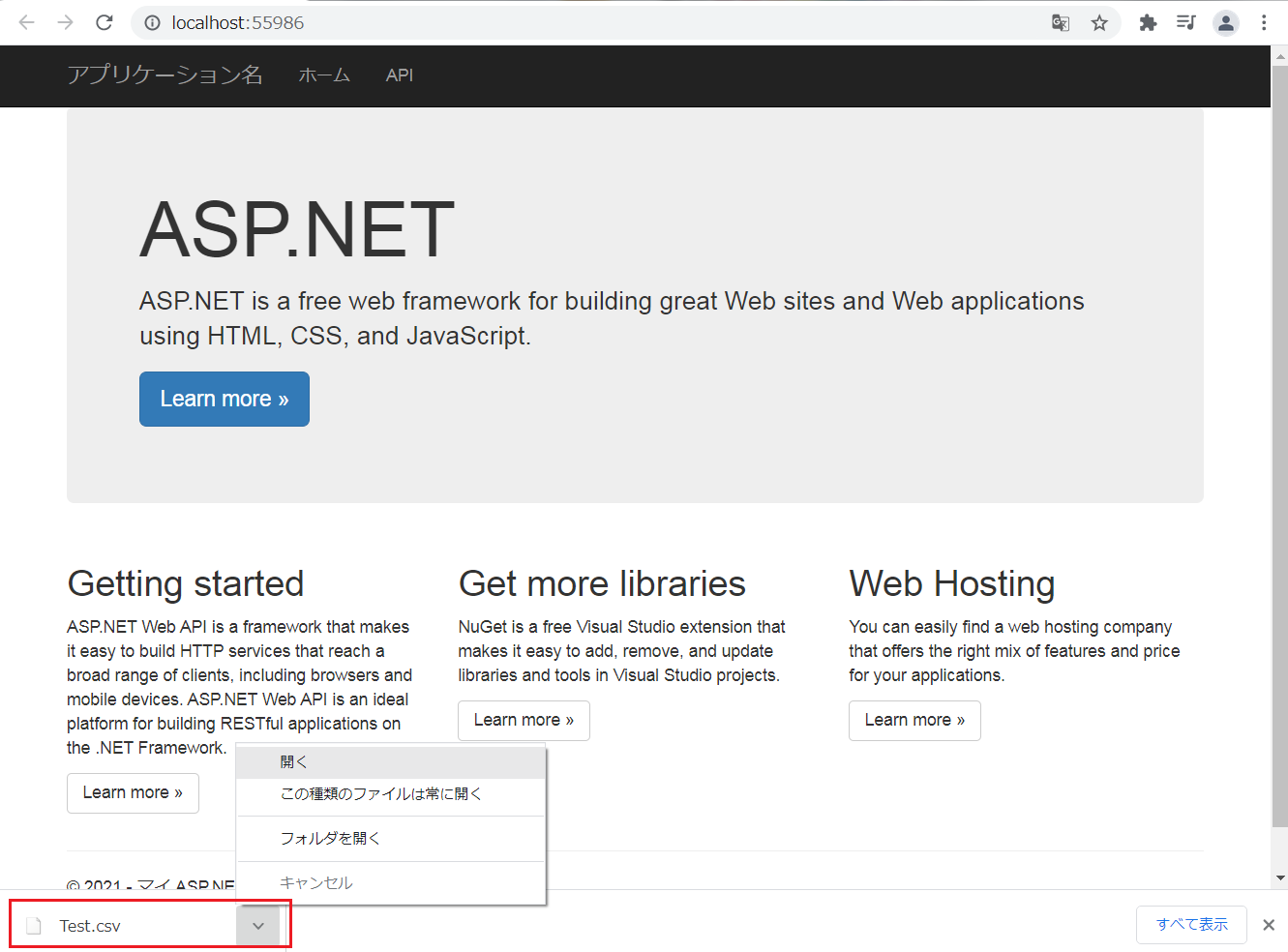Image resolution: width=1288 pixels, height=952 pixels.
Task: Click the Get more libraries heading
Action: point(602,583)
